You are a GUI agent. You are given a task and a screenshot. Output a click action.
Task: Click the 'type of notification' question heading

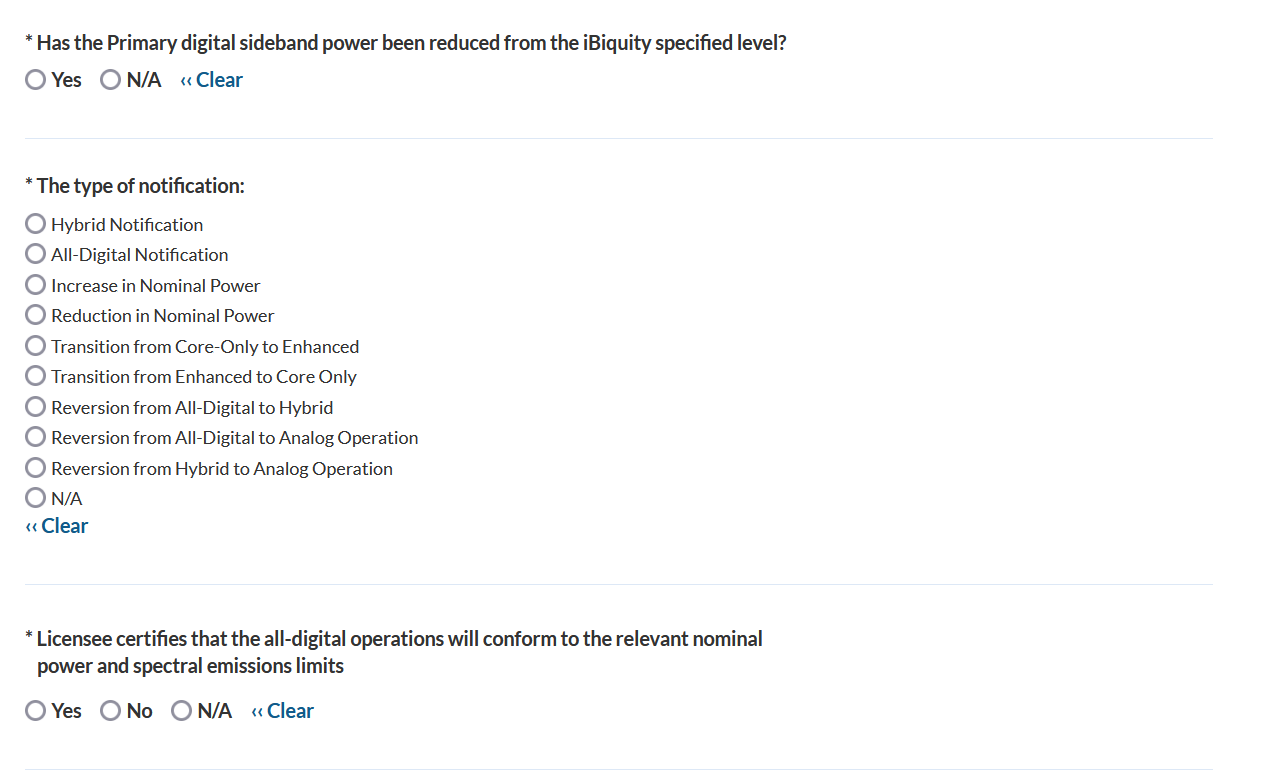pyautogui.click(x=140, y=186)
